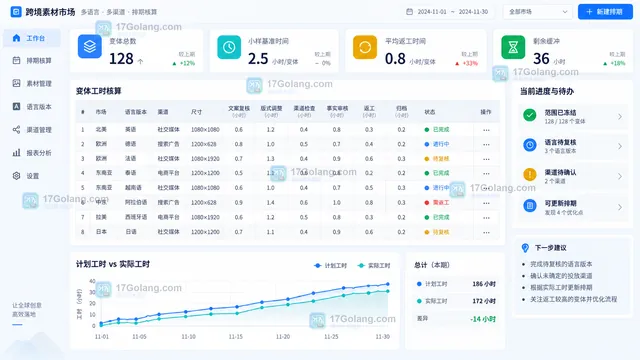Open the 工作台 home sidebar item
This screenshot has height=360, width=640.
point(32,38)
